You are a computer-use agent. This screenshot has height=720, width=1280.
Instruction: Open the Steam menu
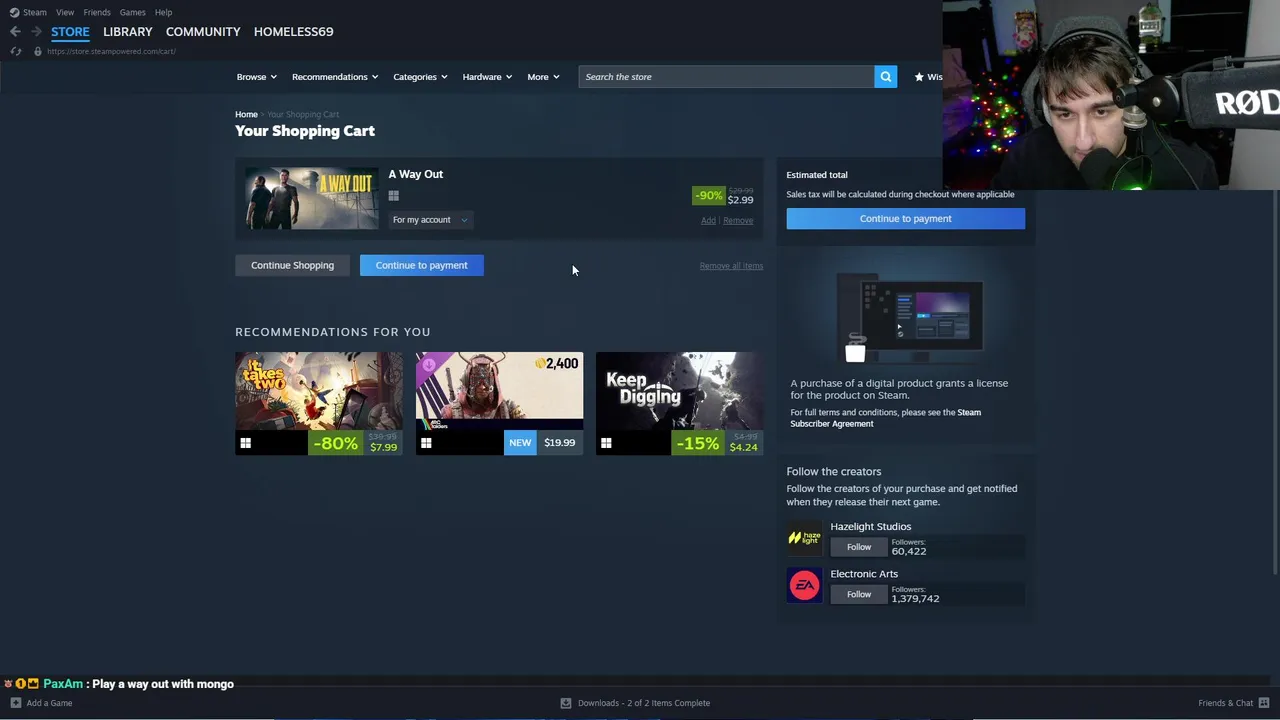tap(35, 12)
